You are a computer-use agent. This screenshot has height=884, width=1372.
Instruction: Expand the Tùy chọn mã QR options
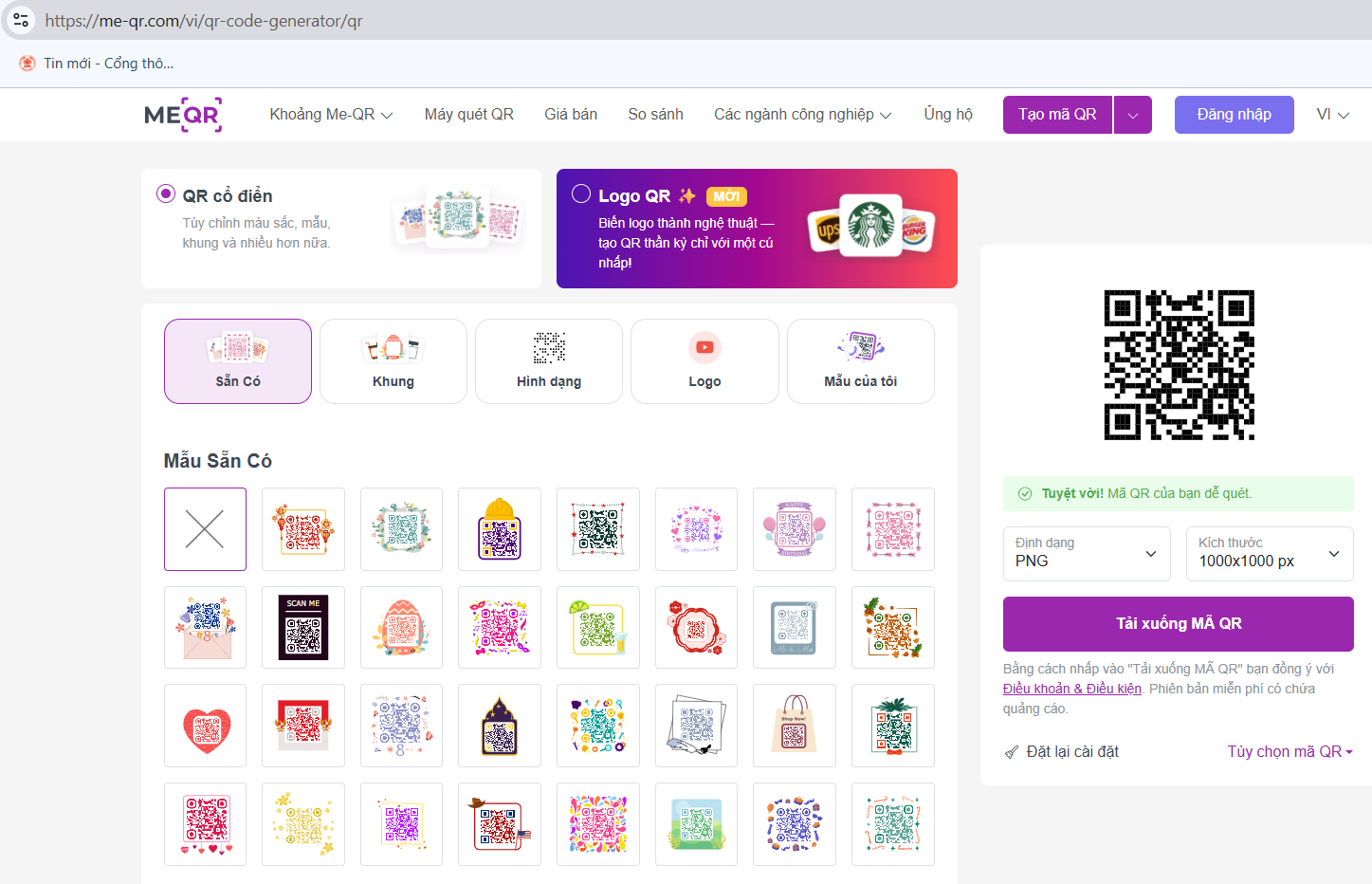click(x=1290, y=751)
